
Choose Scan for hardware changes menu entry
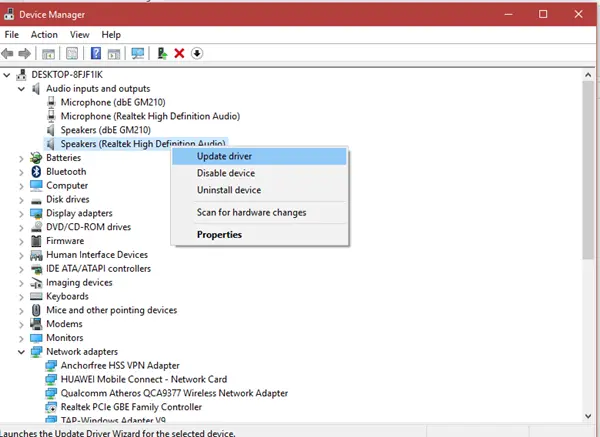click(259, 212)
